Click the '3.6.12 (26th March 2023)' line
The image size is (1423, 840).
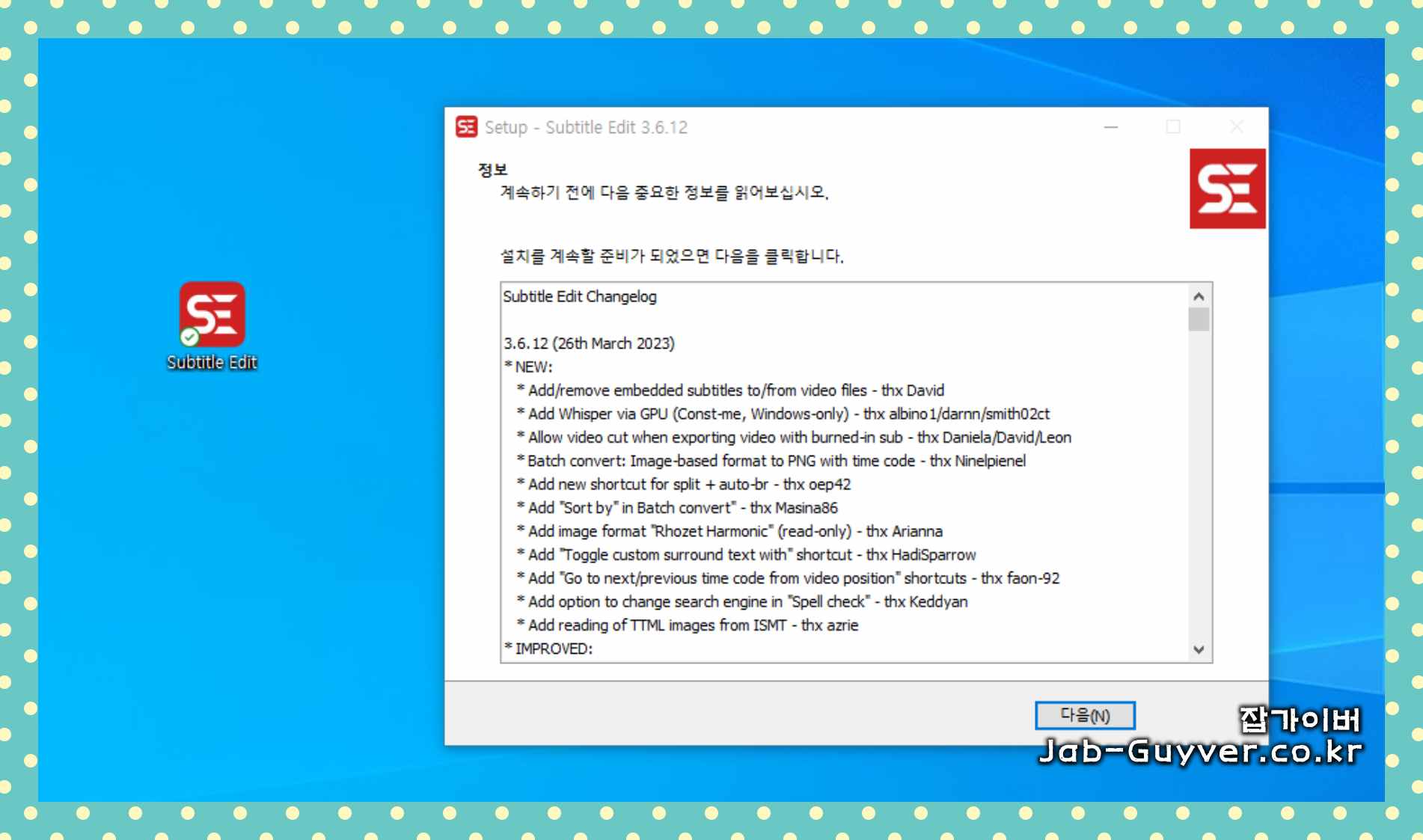click(x=589, y=343)
